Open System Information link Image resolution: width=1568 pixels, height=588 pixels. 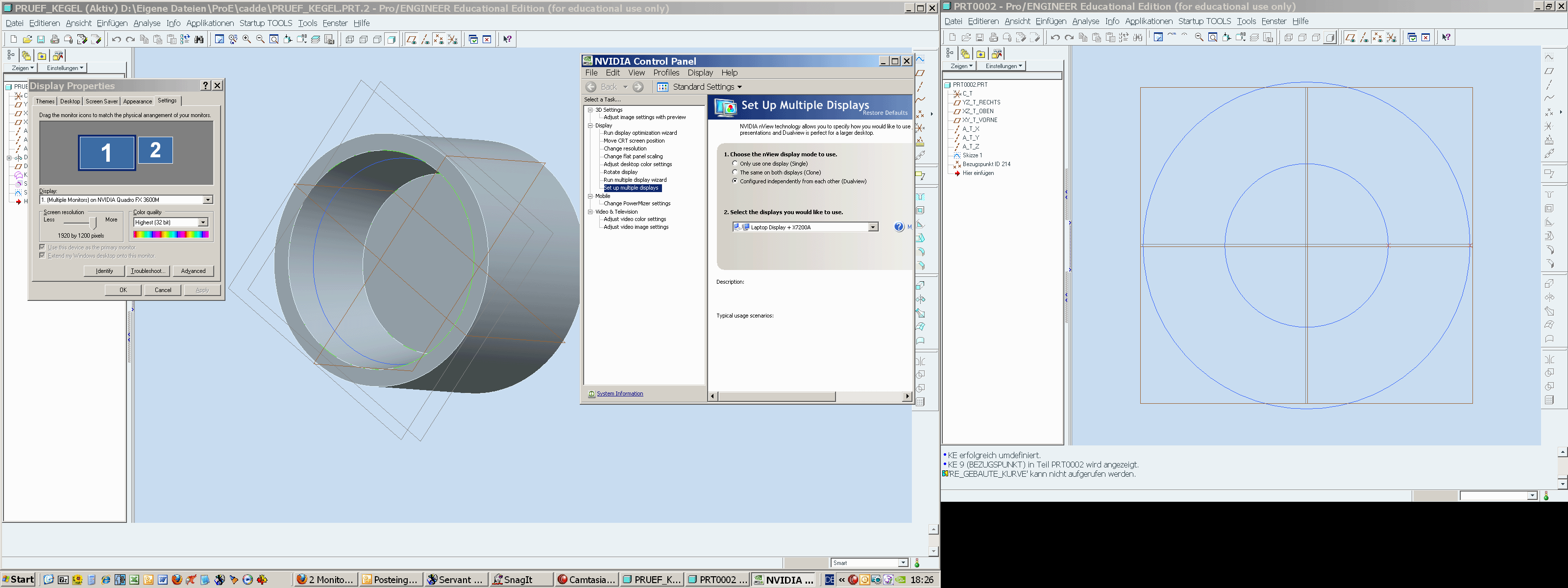(x=620, y=394)
